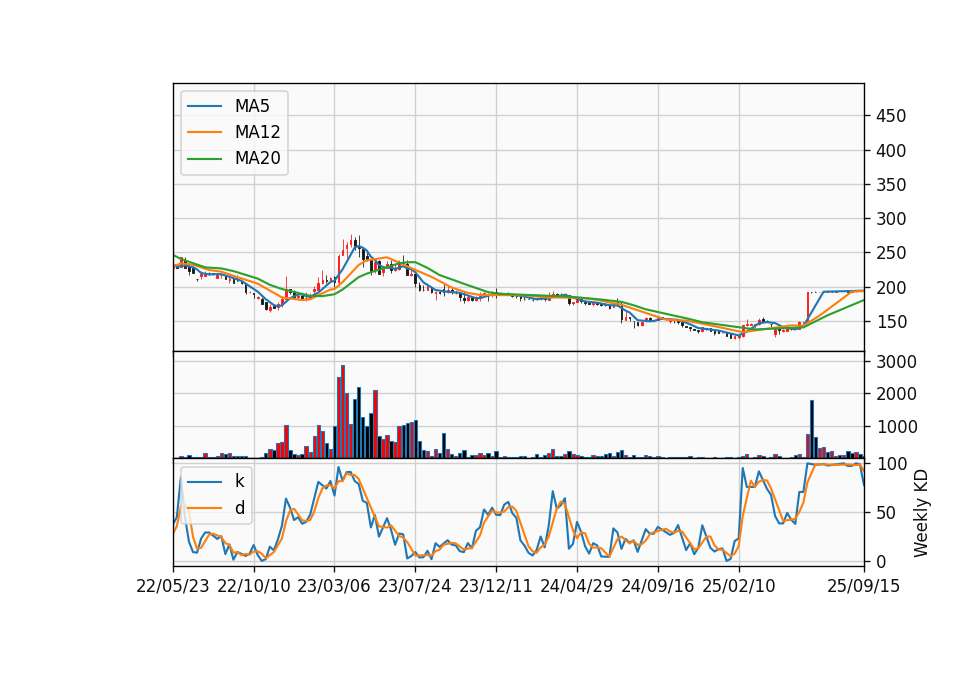Screen dimensions: 960x690
Task: Click the 400 price axis tick
Action: (891, 150)
